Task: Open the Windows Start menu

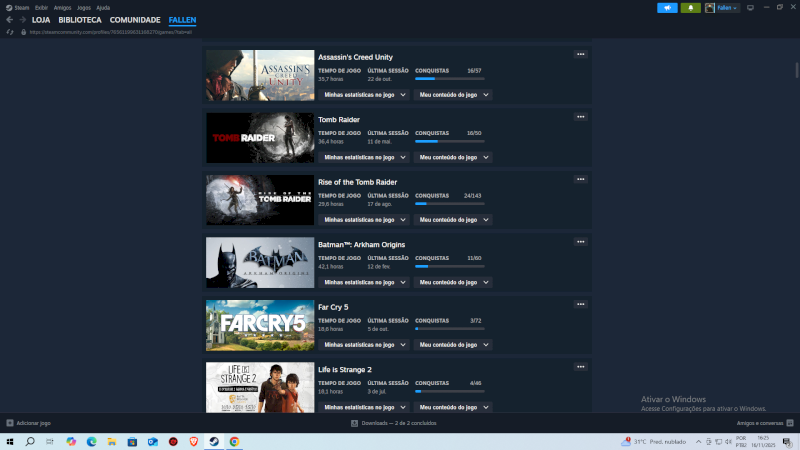Action: click(x=10, y=442)
